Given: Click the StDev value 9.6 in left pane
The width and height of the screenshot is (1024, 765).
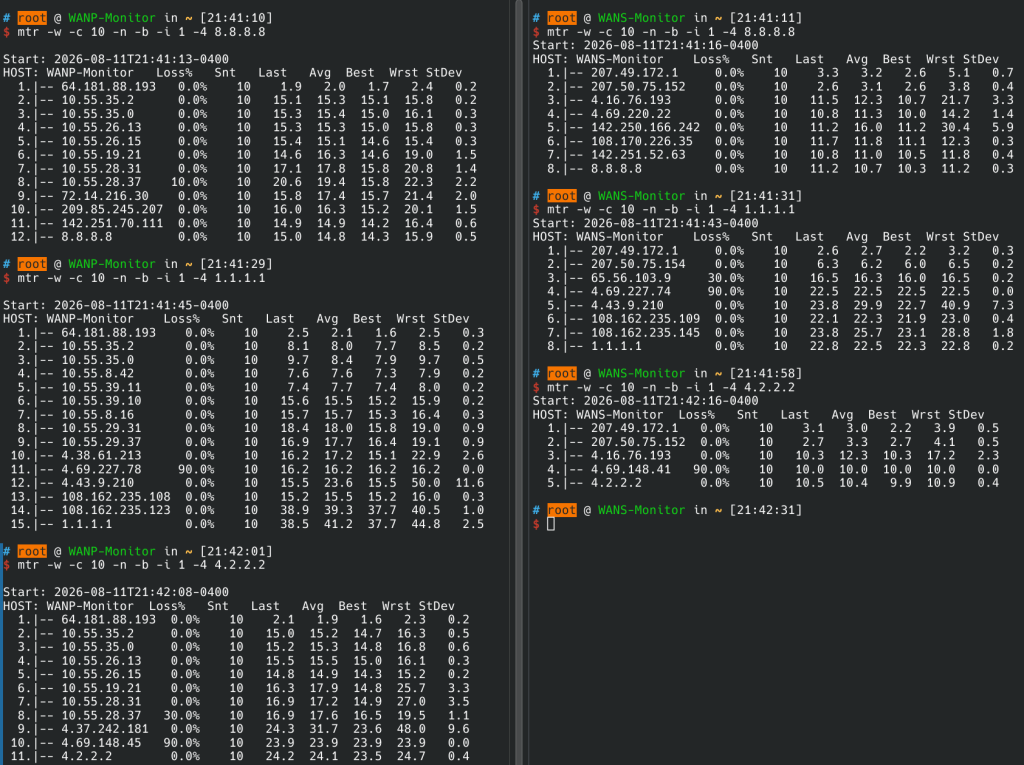Looking at the screenshot, I should tap(458, 729).
